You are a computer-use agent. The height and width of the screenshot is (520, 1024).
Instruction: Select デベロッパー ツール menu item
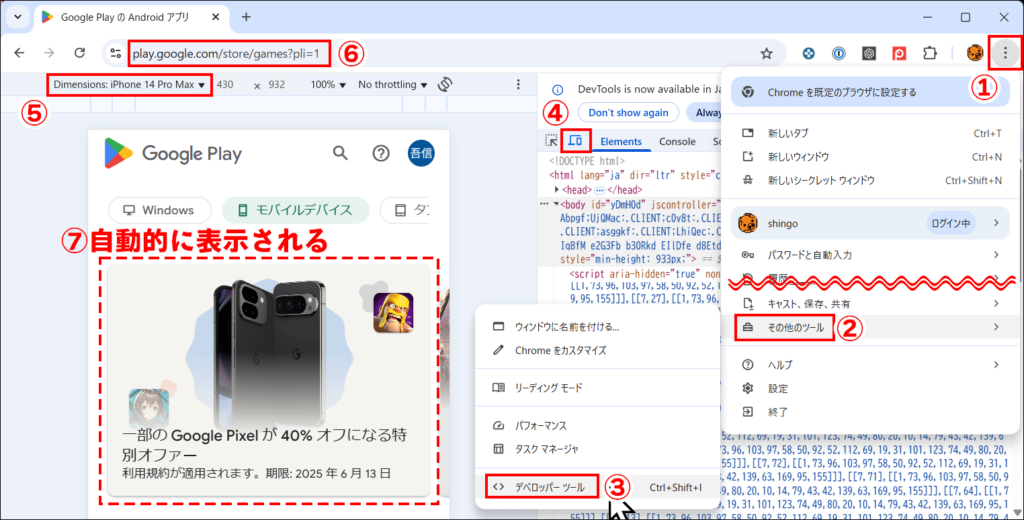[598, 487]
